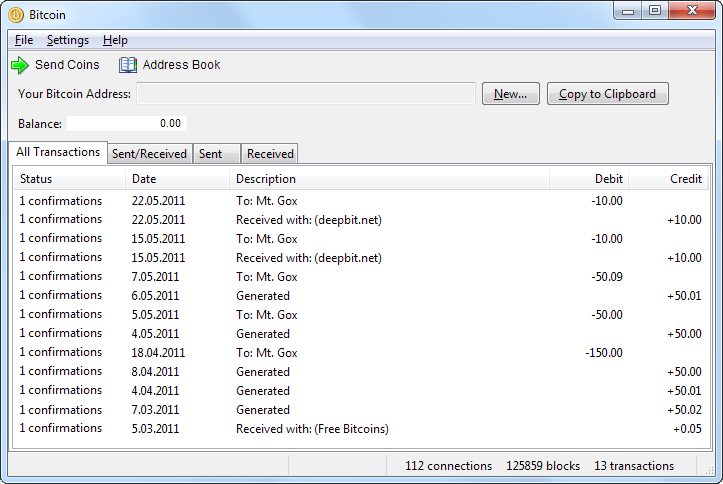The height and width of the screenshot is (484, 723).
Task: Click the Bitcoin logo in title bar
Action: tap(16, 15)
